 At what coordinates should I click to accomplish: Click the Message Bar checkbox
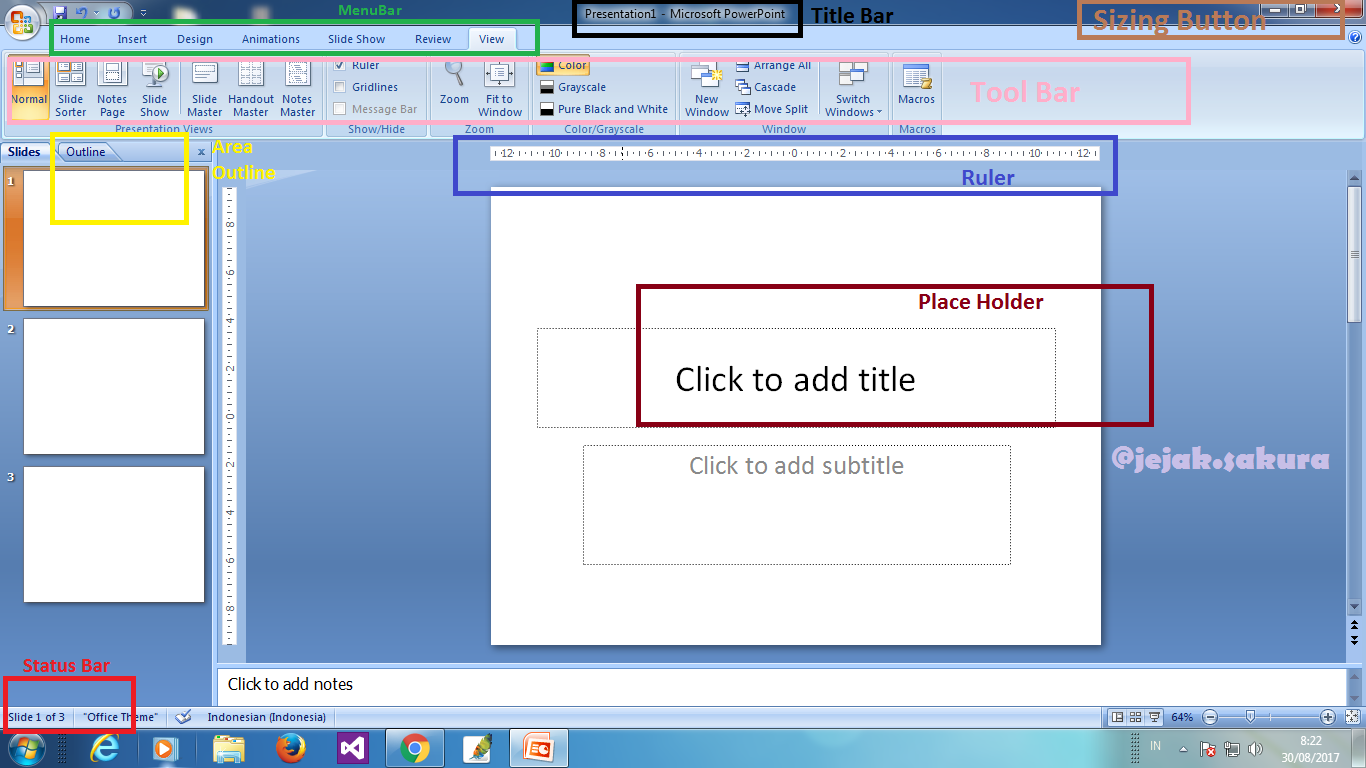[x=340, y=109]
